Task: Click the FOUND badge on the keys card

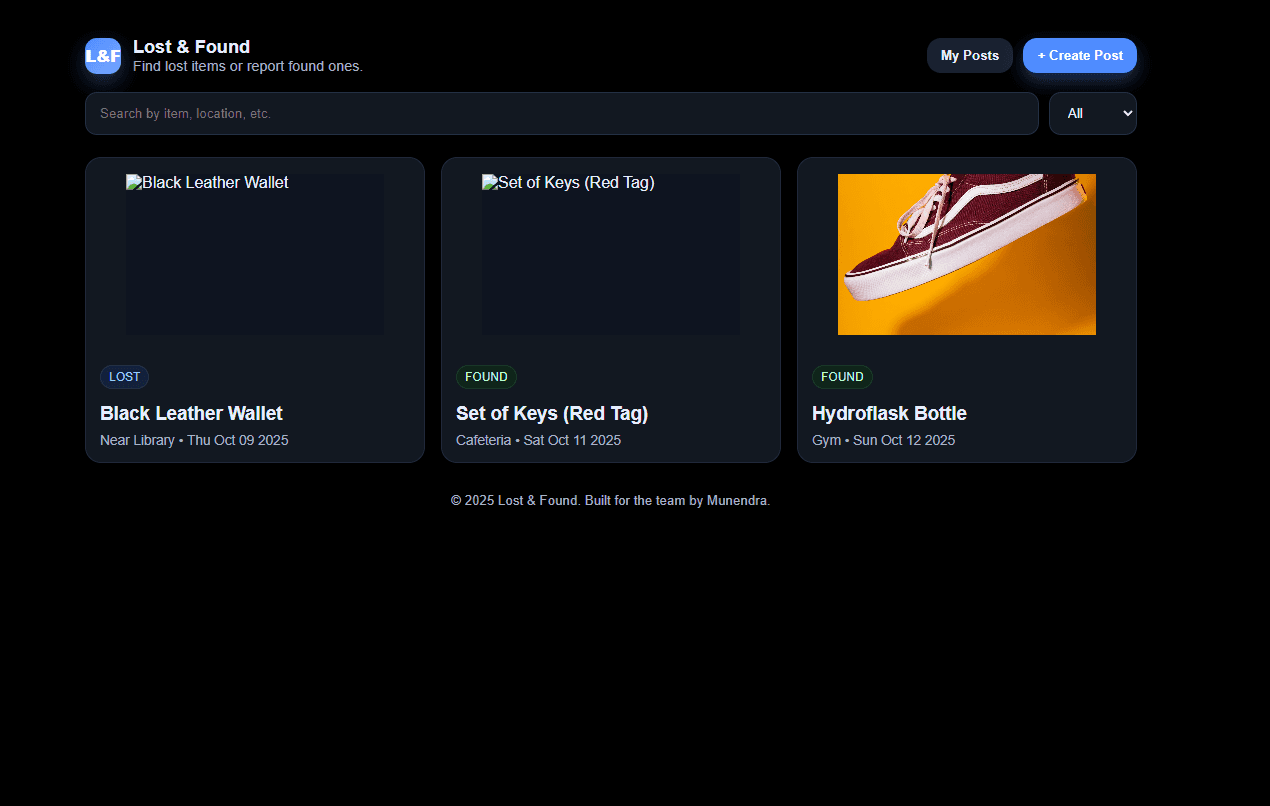Action: coord(486,376)
